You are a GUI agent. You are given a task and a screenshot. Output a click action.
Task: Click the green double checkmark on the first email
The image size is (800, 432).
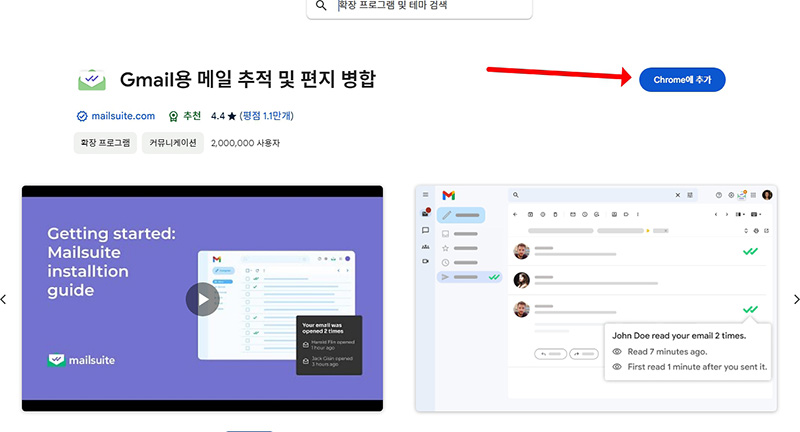[750, 251]
